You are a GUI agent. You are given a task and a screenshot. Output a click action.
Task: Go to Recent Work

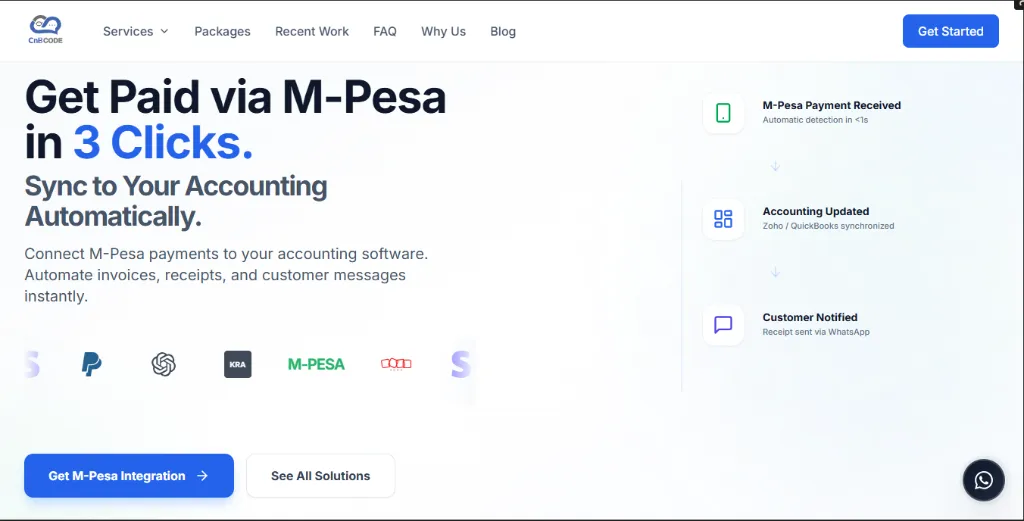pyautogui.click(x=312, y=31)
